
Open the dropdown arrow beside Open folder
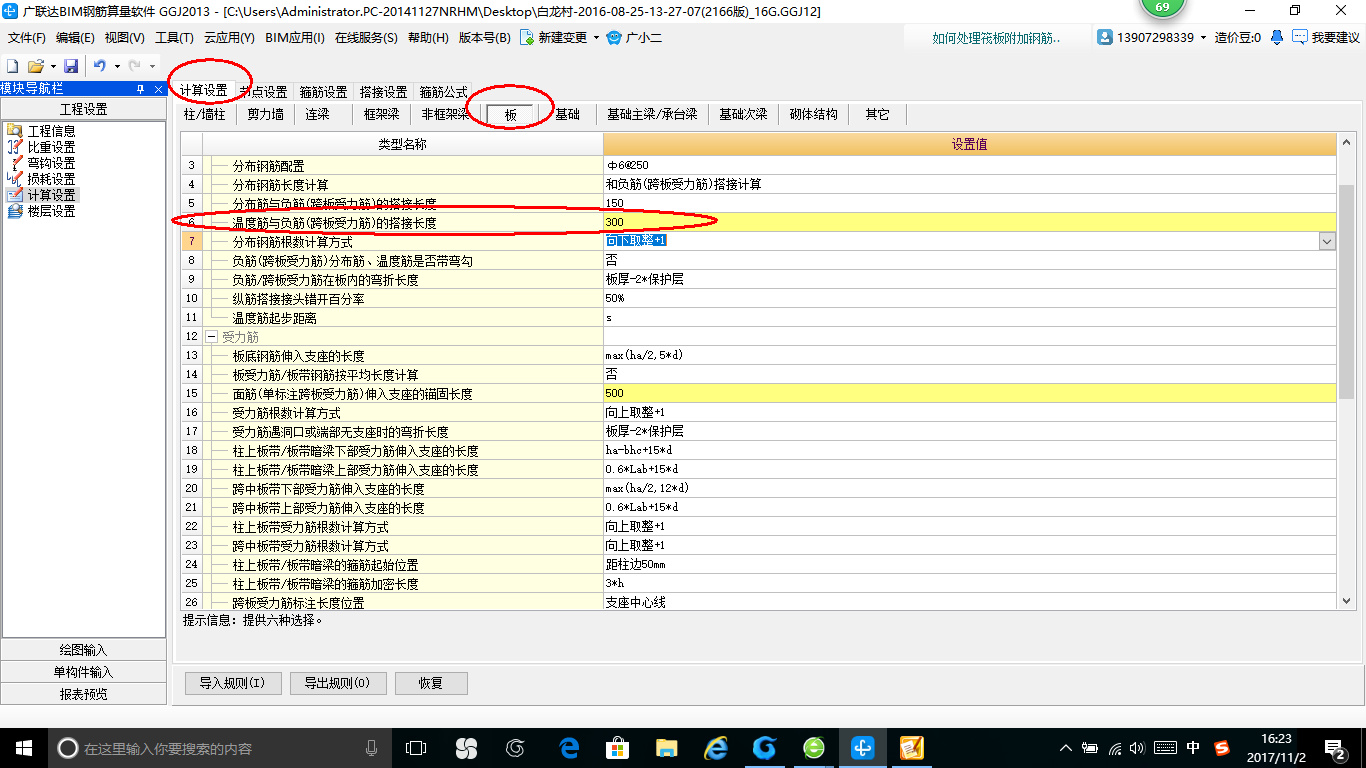click(53, 67)
